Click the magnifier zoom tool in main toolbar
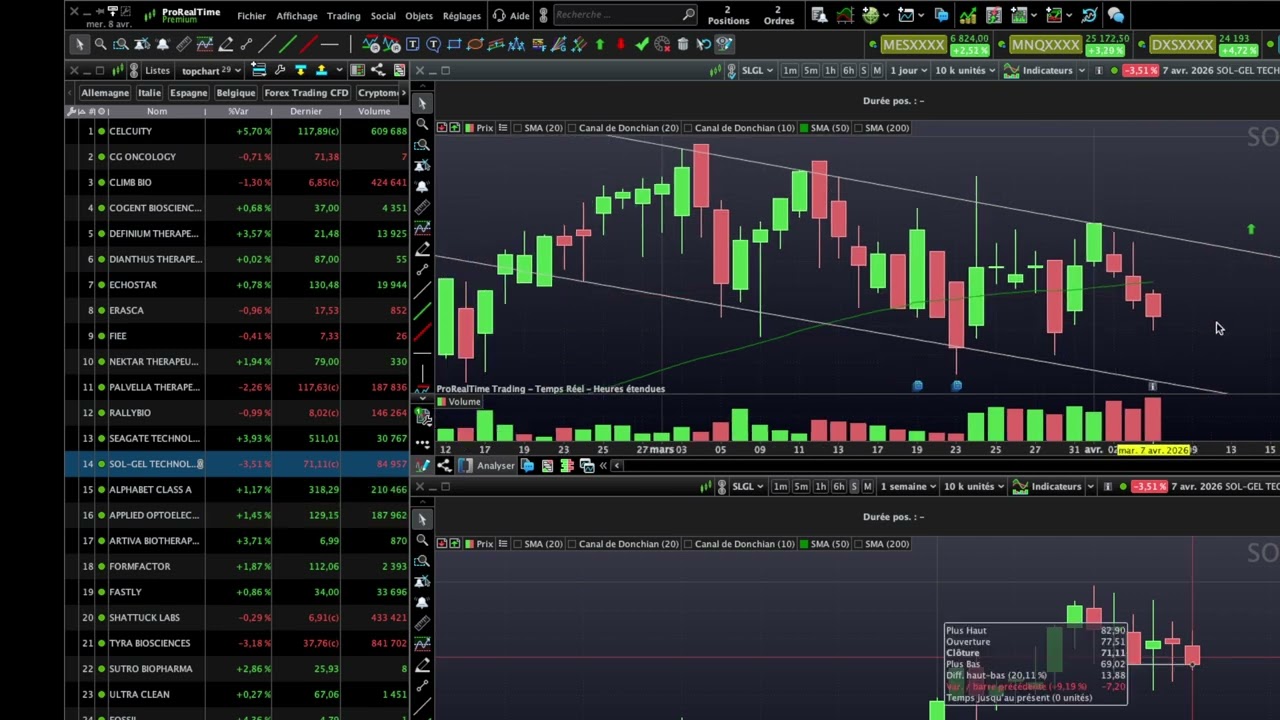1280x720 pixels. point(100,44)
